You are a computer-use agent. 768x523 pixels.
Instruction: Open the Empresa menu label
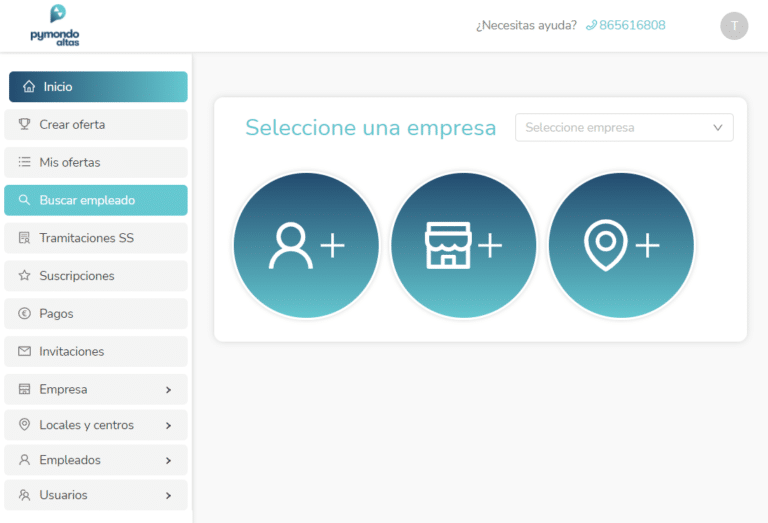point(63,389)
